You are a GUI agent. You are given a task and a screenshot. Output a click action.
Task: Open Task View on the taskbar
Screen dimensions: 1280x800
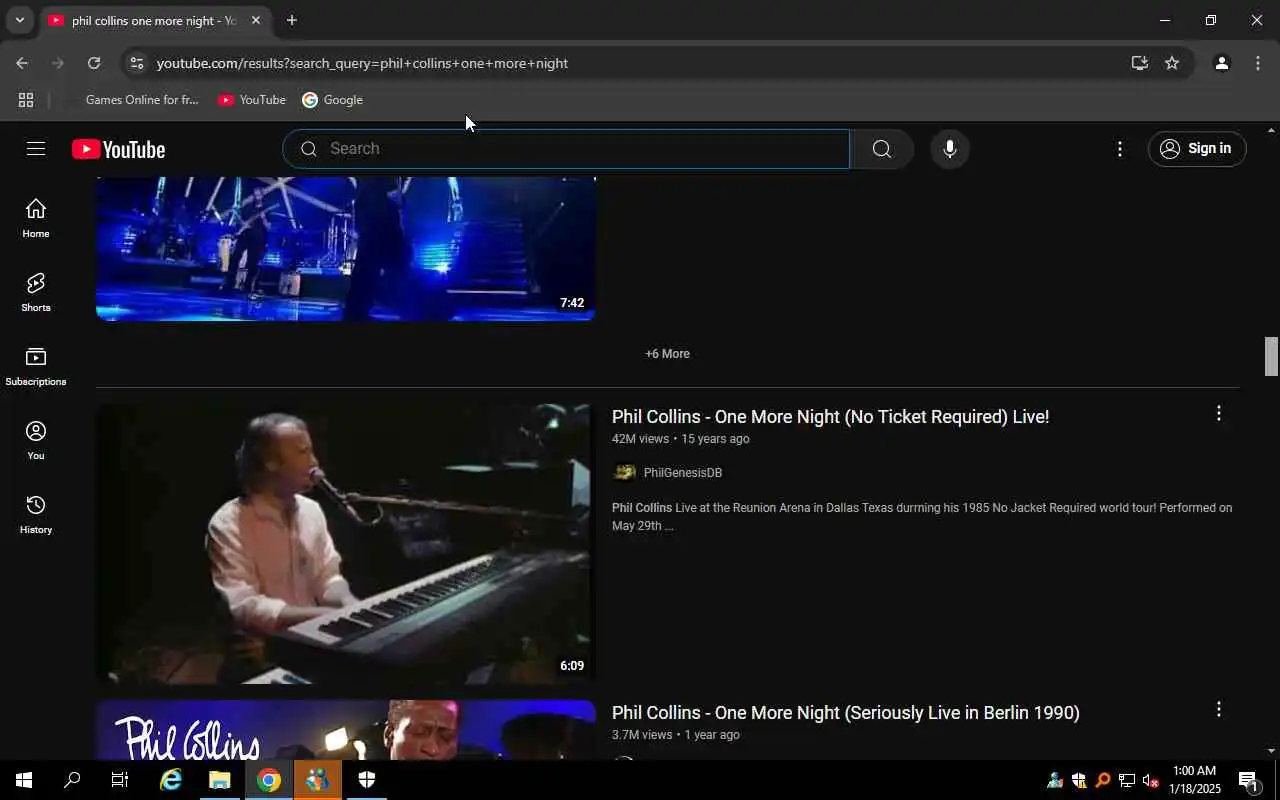[120, 780]
